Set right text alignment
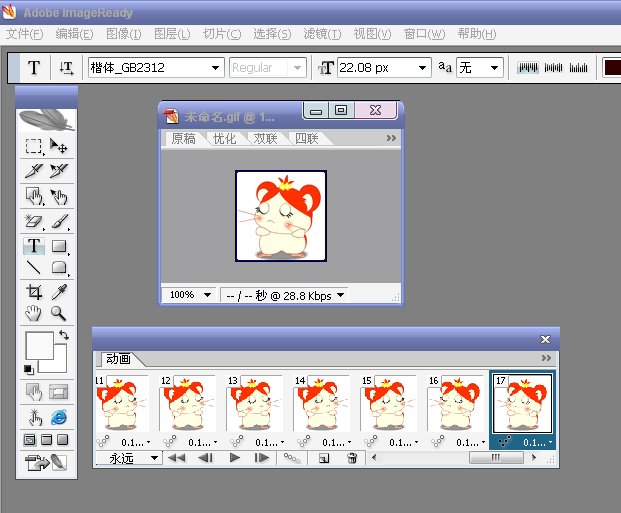 coord(578,68)
